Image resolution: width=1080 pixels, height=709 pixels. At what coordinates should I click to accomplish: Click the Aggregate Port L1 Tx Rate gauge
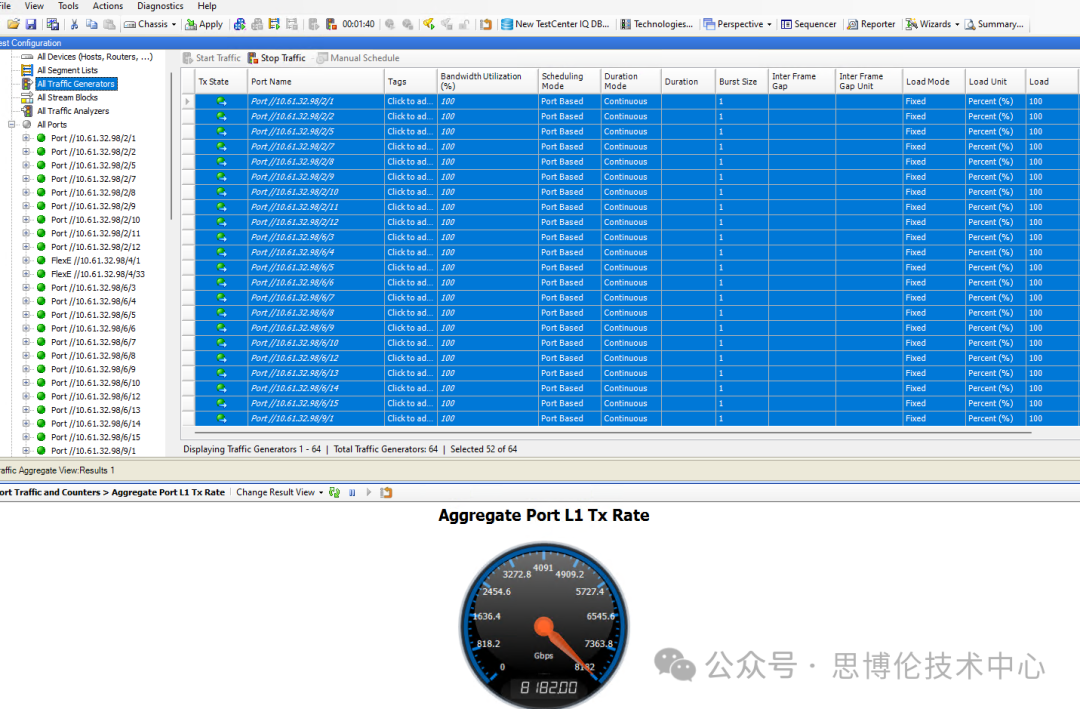pyautogui.click(x=543, y=619)
